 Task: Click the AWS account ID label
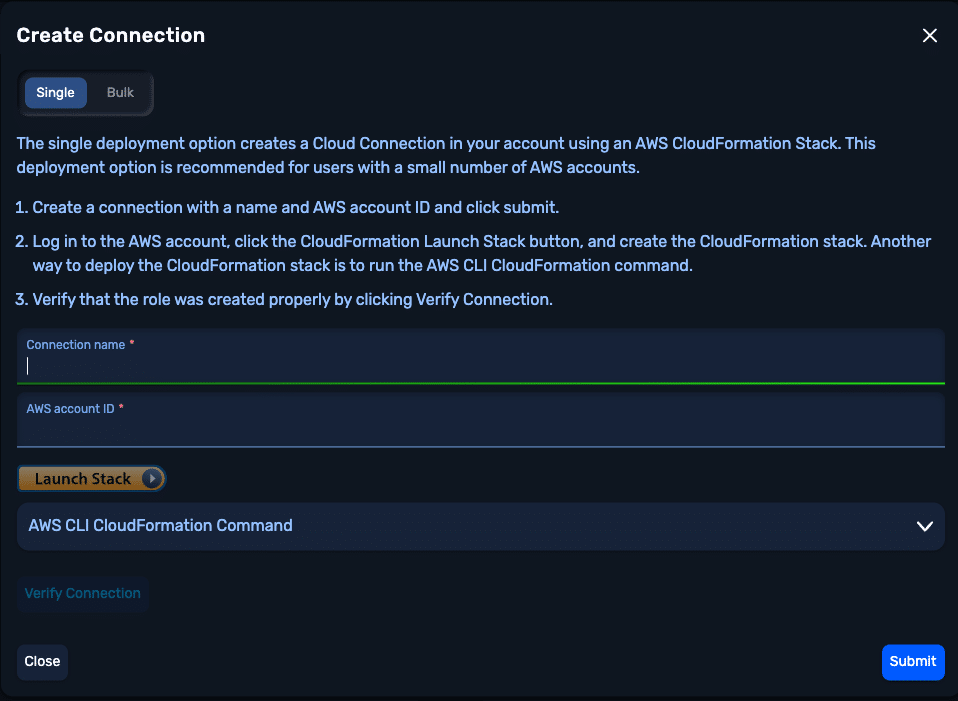pyautogui.click(x=70, y=409)
